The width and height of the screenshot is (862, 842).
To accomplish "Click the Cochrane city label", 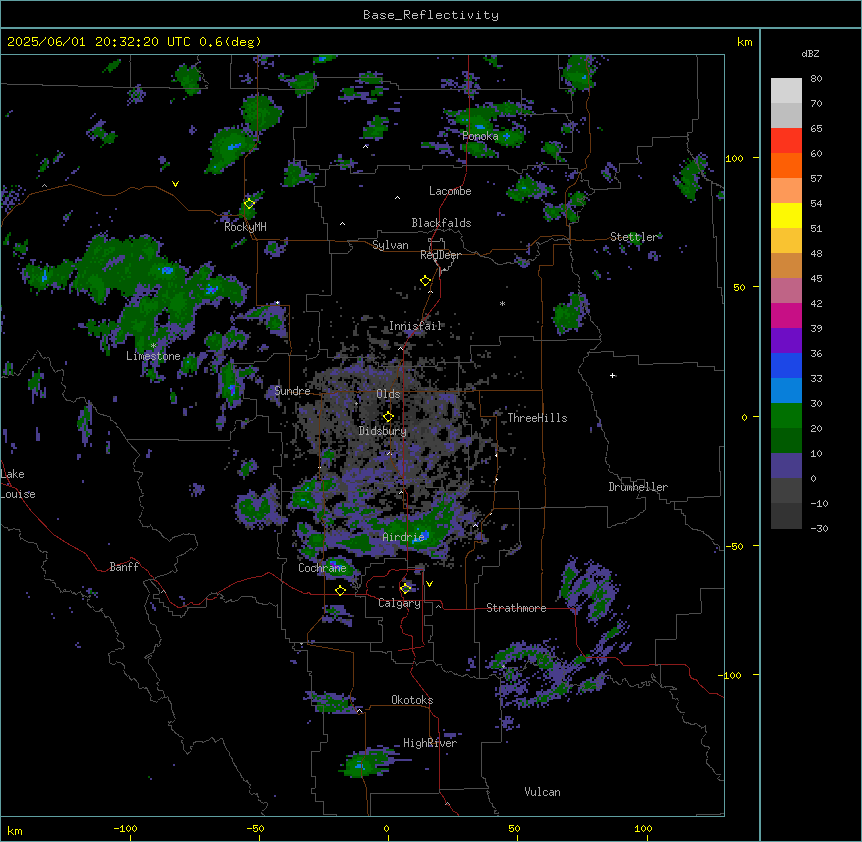I will pos(322,568).
